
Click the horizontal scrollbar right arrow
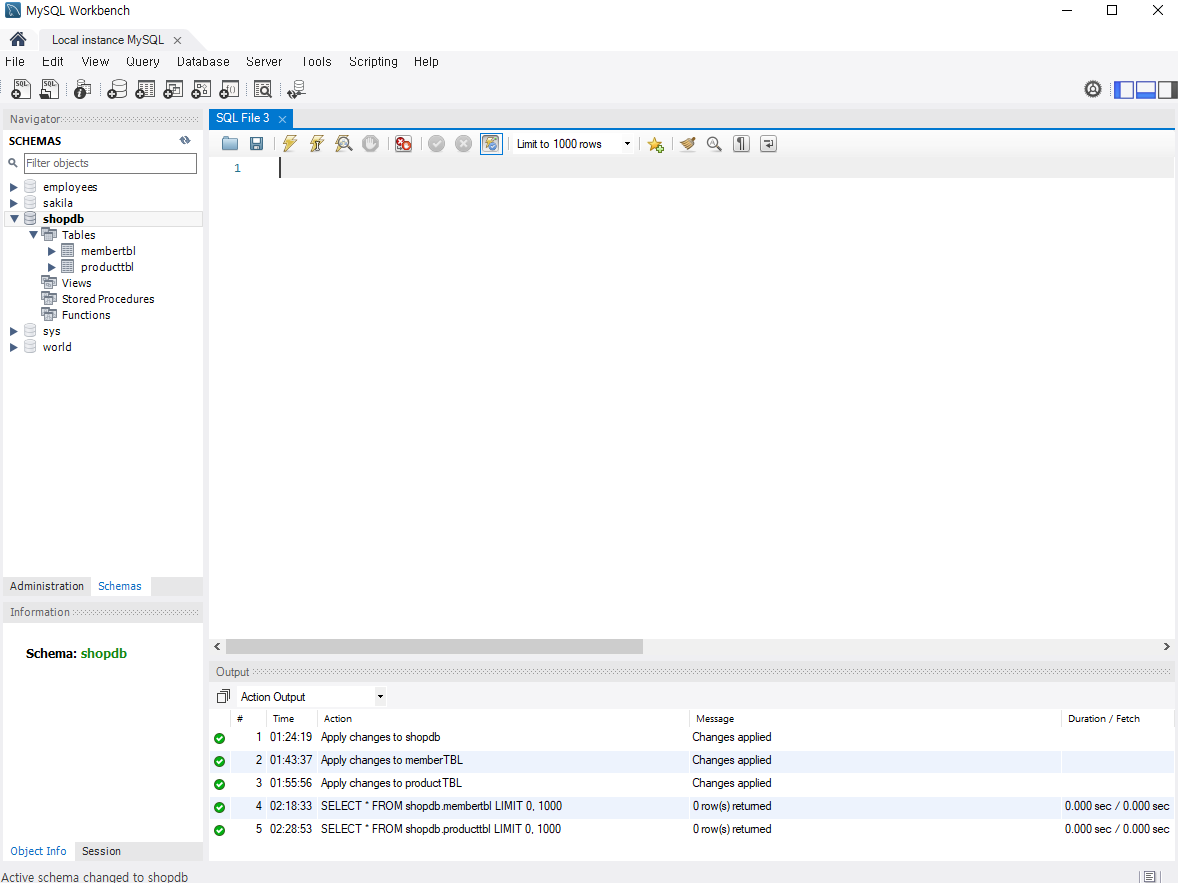point(1166,646)
